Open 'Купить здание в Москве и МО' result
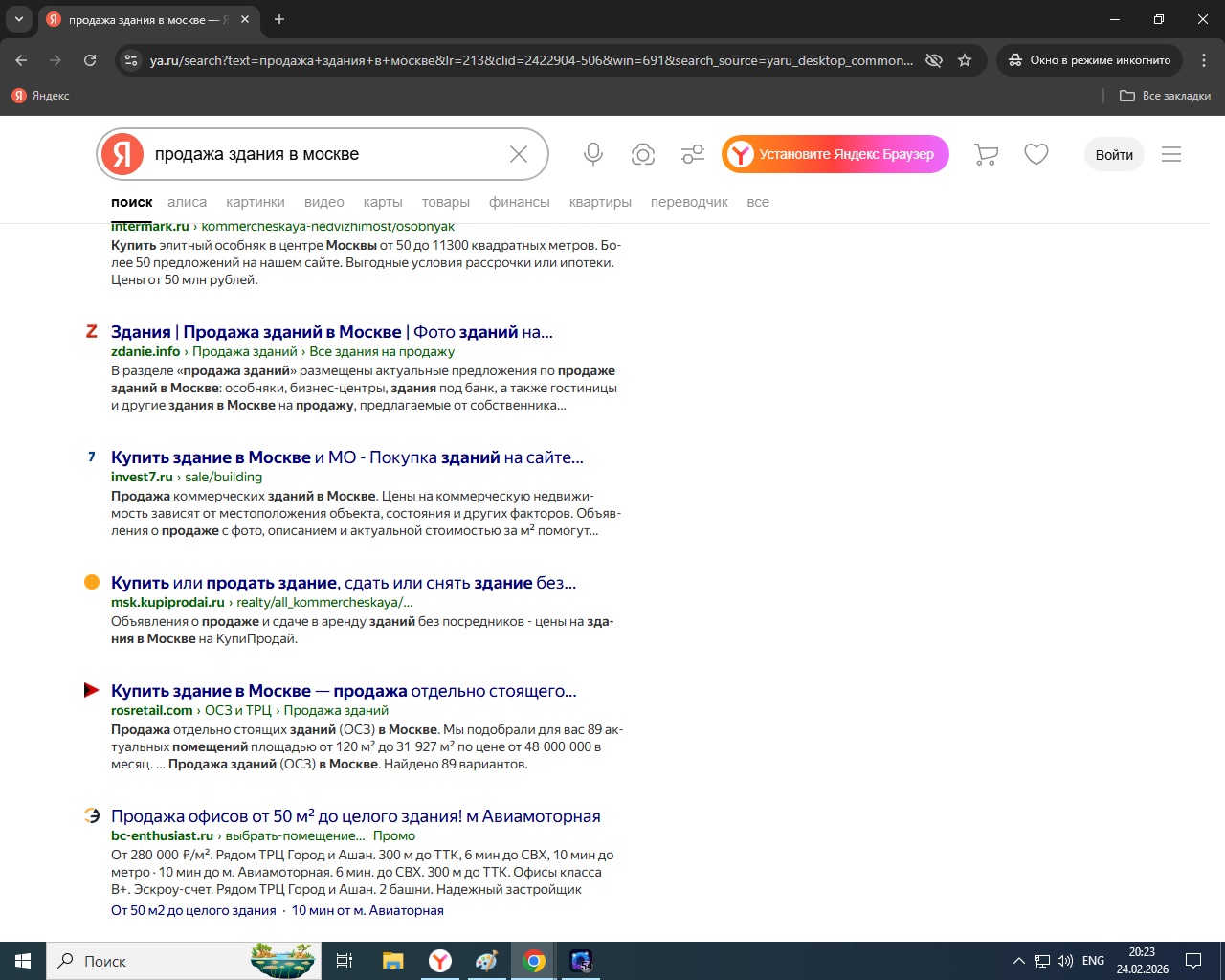Image resolution: width=1225 pixels, height=980 pixels. coord(347,457)
